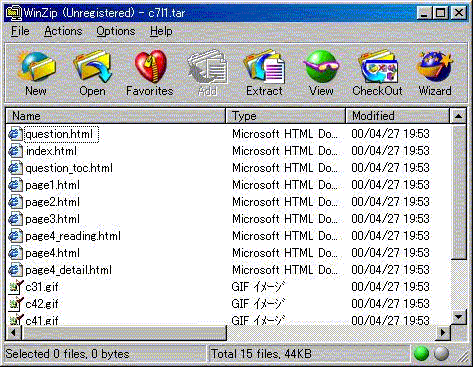This screenshot has height=367, width=473.
Task: Select the page4_reading.html file icon
Action: click(15, 236)
